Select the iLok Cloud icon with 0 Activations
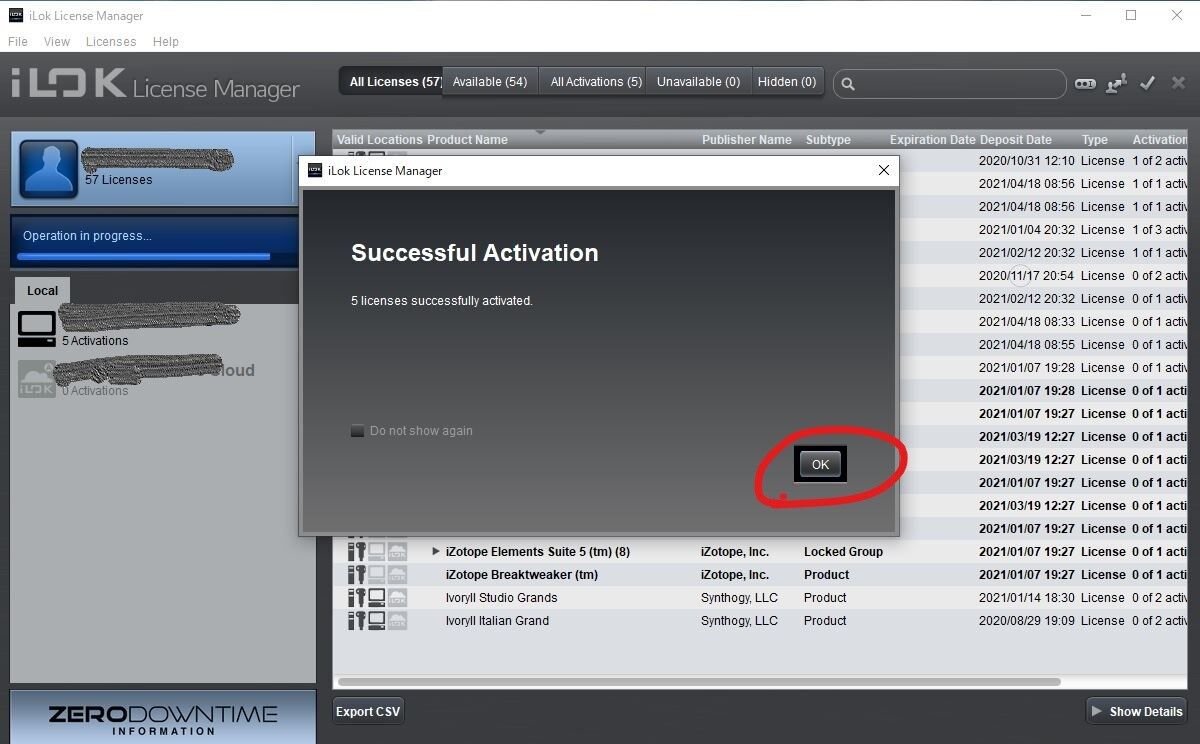The width and height of the screenshot is (1200, 744). [x=37, y=379]
